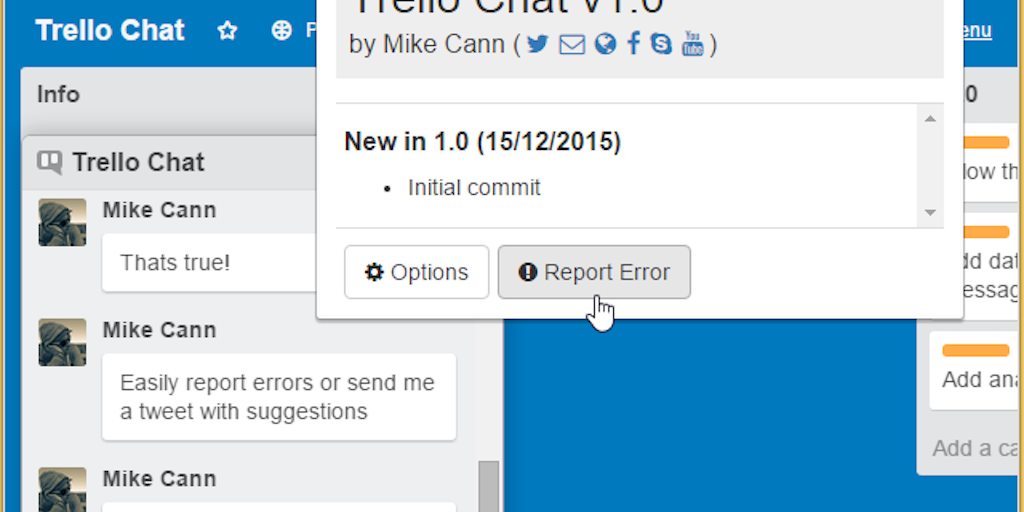Click the Info list header
Viewport: 1024px width, 512px height.
point(58,95)
